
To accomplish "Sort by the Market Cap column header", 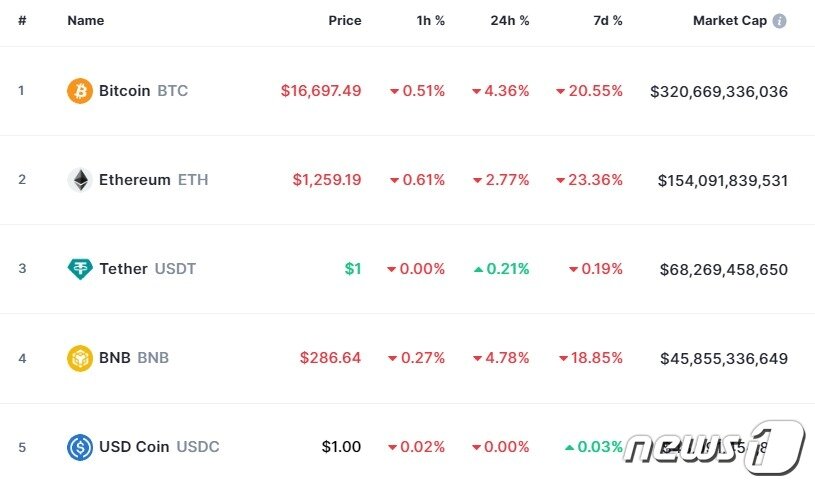I will click(730, 21).
